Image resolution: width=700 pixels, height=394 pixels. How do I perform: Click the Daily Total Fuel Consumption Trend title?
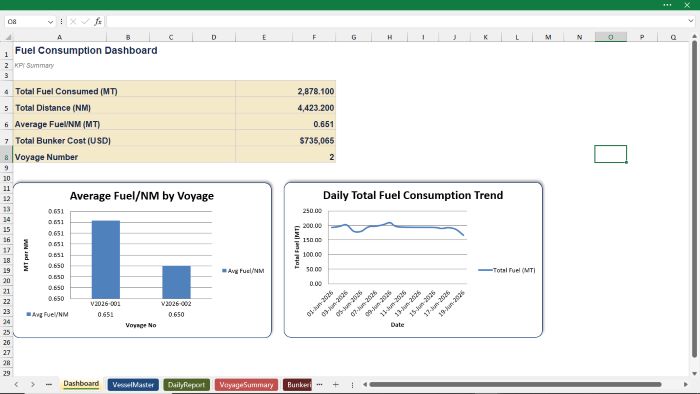pos(413,195)
